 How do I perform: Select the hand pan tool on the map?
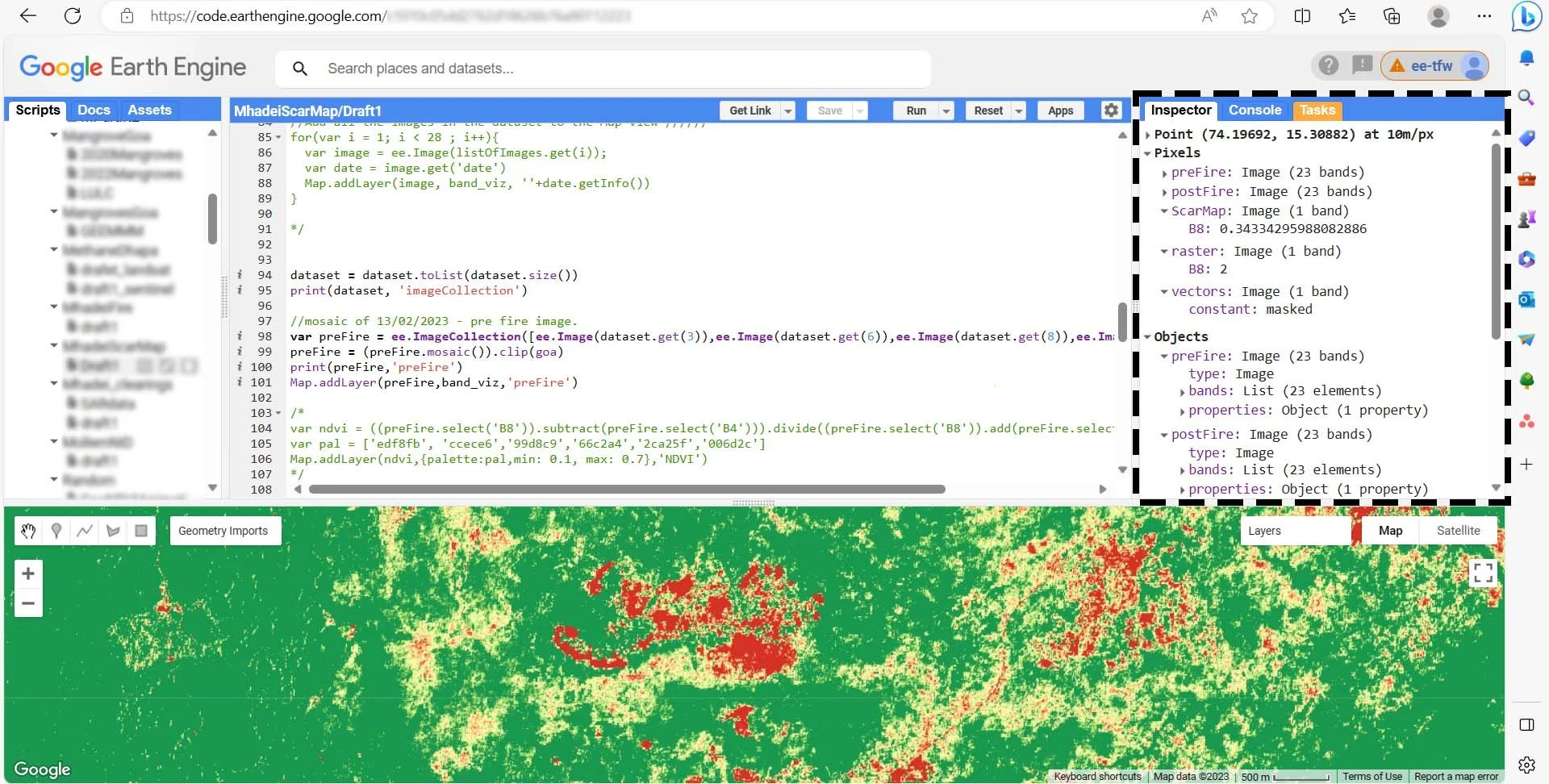click(x=27, y=531)
